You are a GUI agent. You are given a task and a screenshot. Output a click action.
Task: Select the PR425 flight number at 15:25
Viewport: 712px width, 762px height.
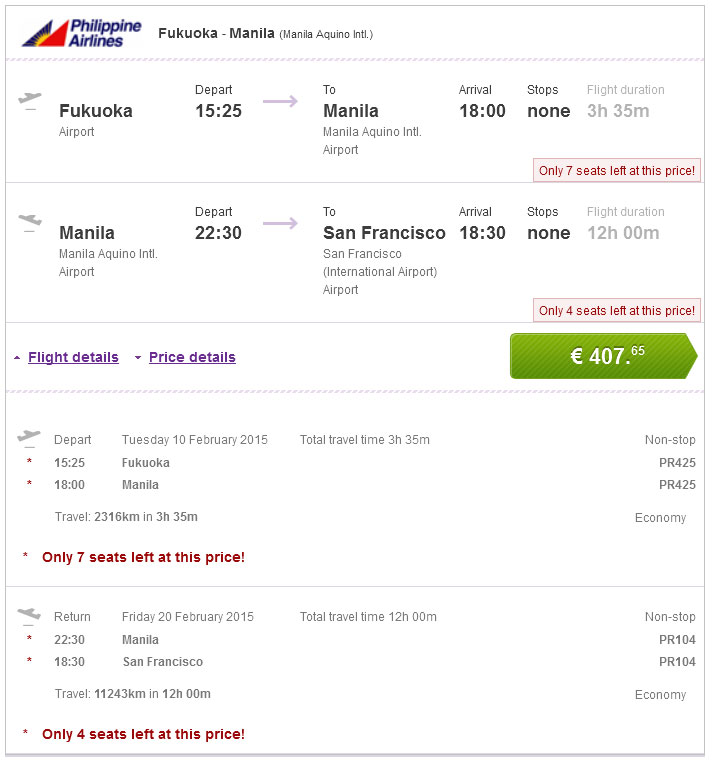(x=677, y=463)
